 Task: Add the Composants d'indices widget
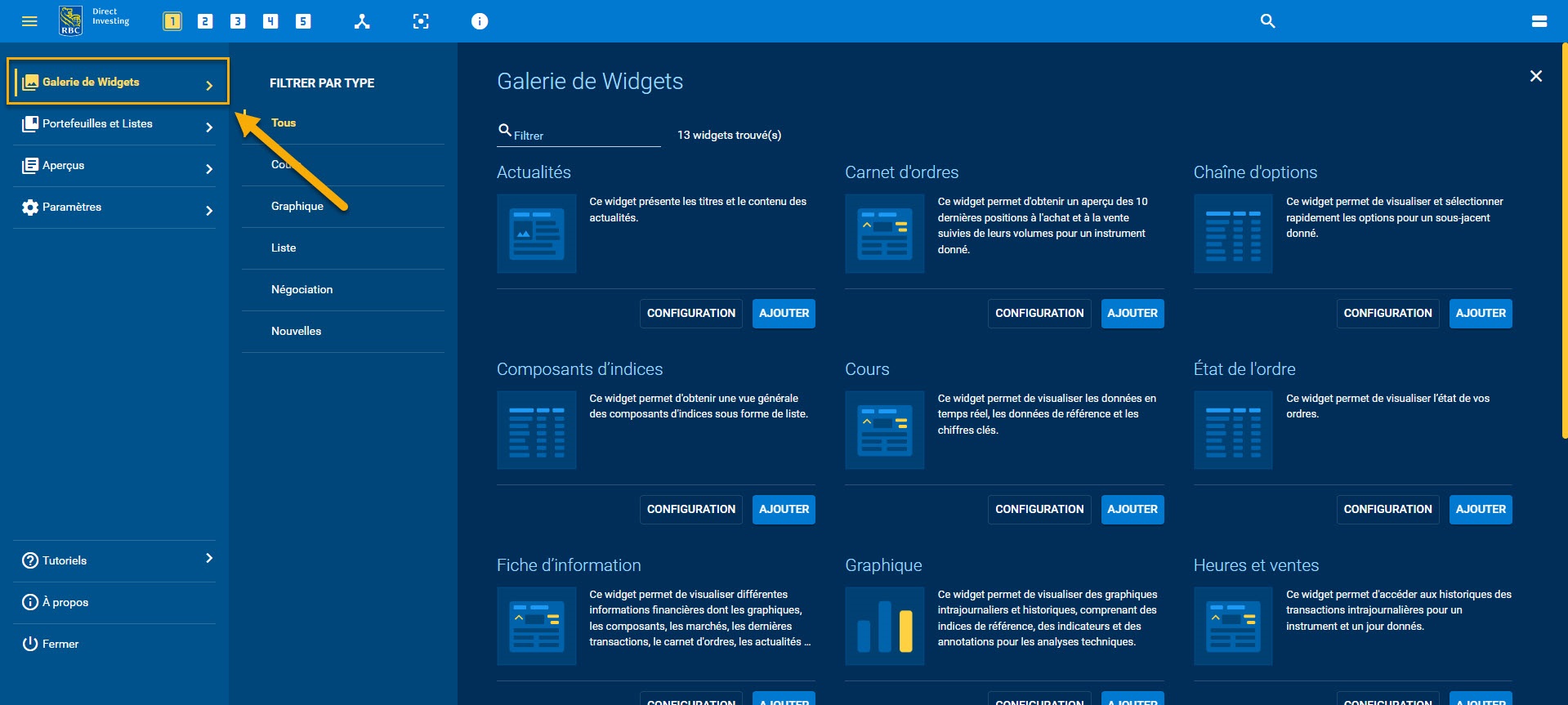point(784,510)
